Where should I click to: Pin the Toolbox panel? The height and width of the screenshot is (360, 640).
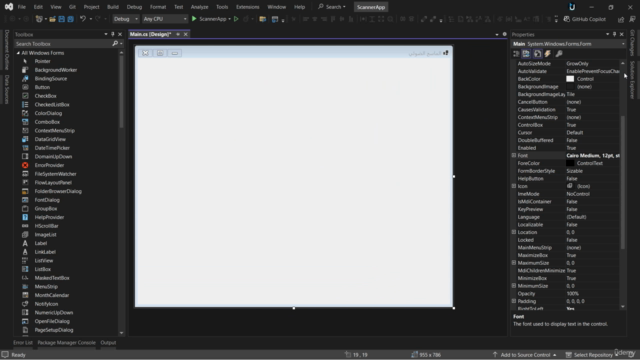pyautogui.click(x=113, y=34)
